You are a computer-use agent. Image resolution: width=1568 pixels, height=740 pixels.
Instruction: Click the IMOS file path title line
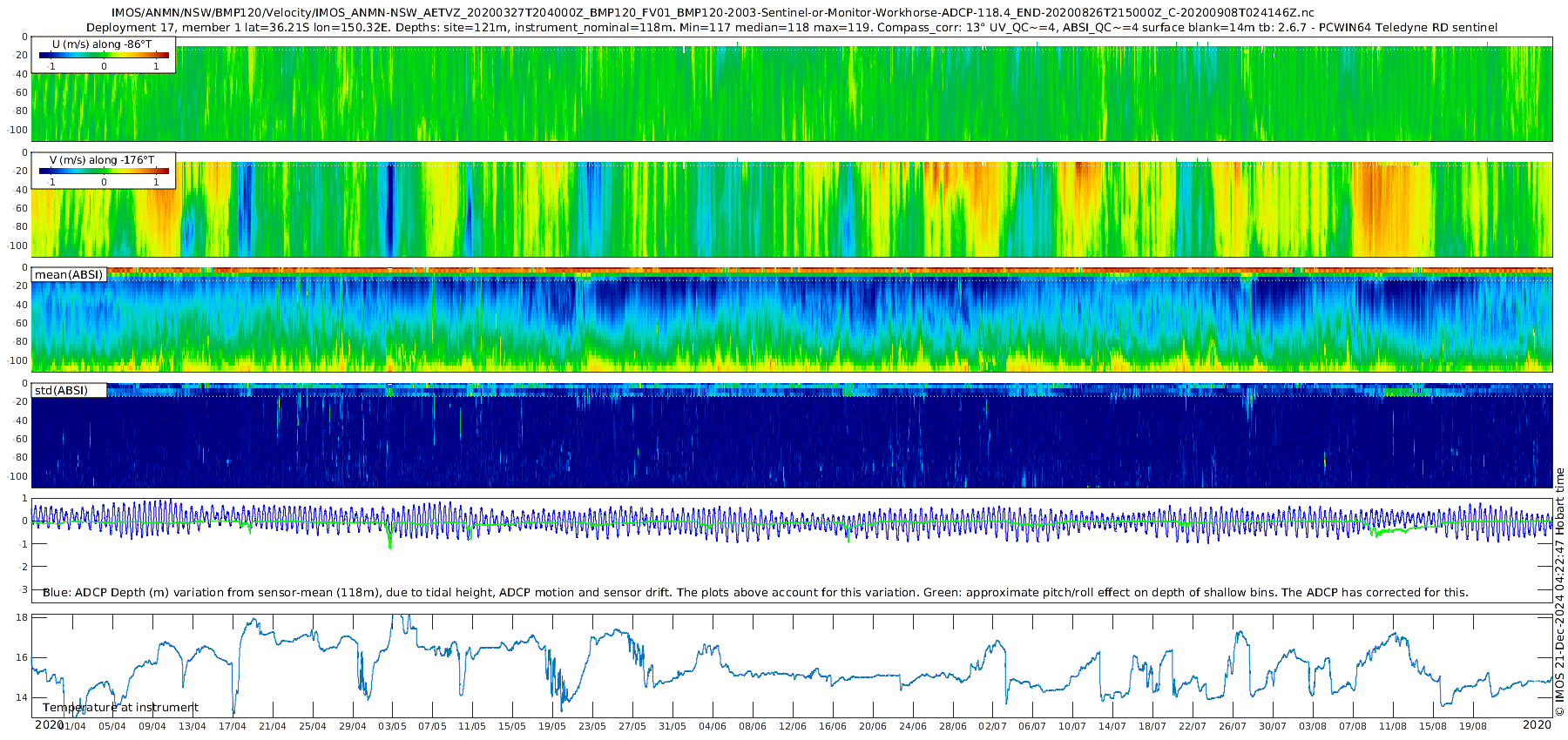pos(713,13)
